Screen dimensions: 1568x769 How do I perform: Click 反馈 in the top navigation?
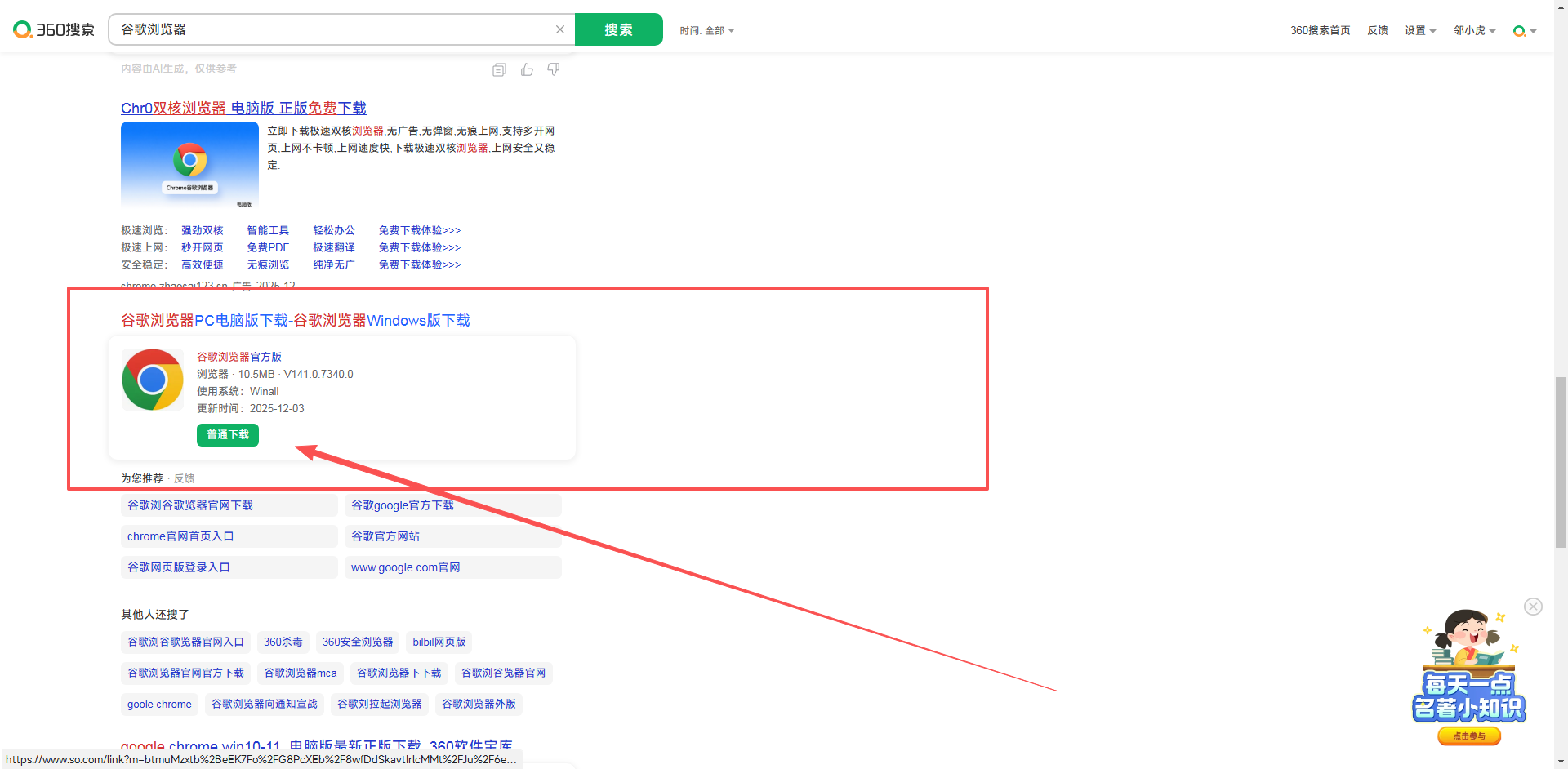point(1378,31)
